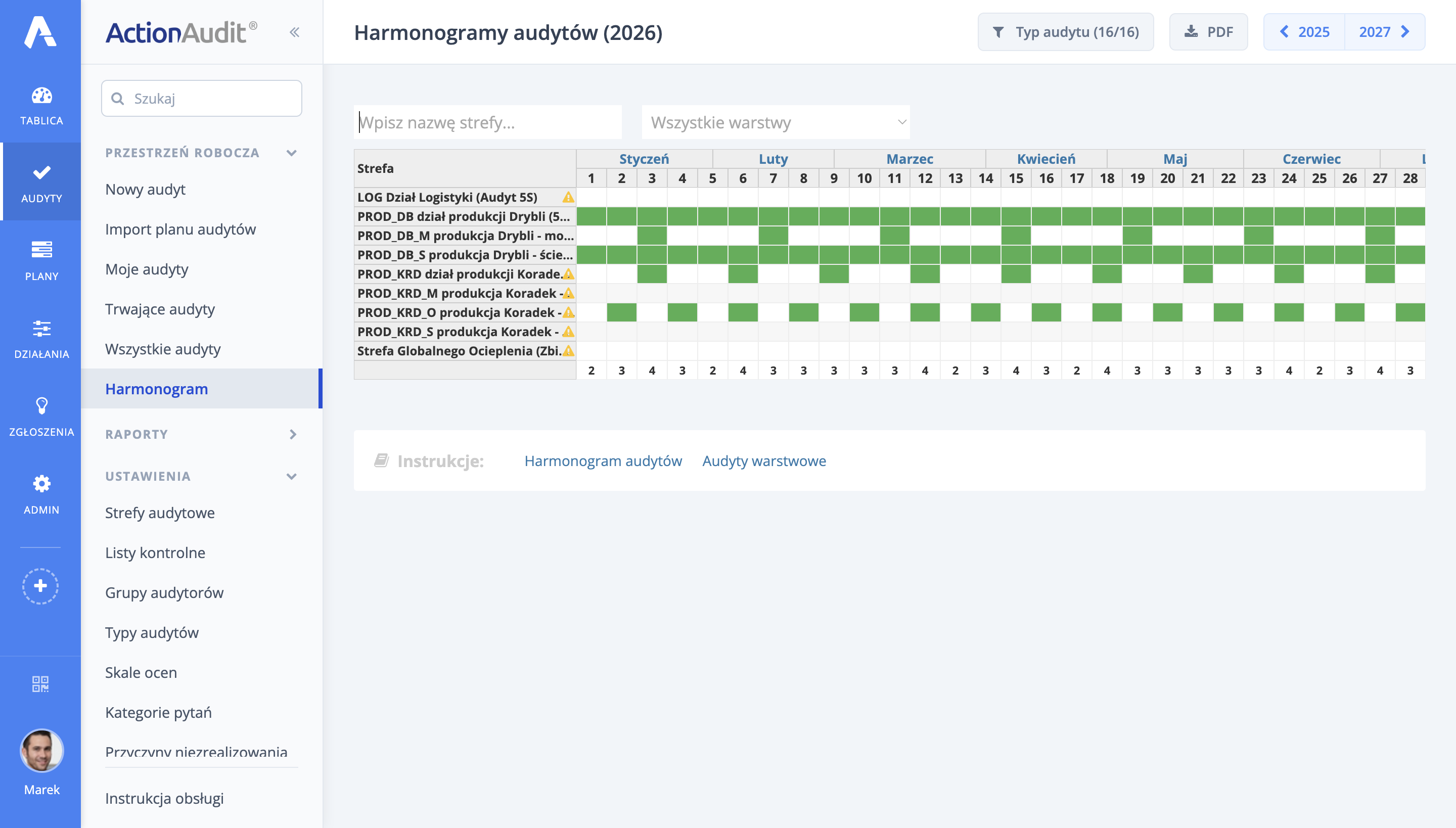Open the Audyty warstwowe instruction link
The width and height of the screenshot is (1456, 828).
click(x=764, y=461)
